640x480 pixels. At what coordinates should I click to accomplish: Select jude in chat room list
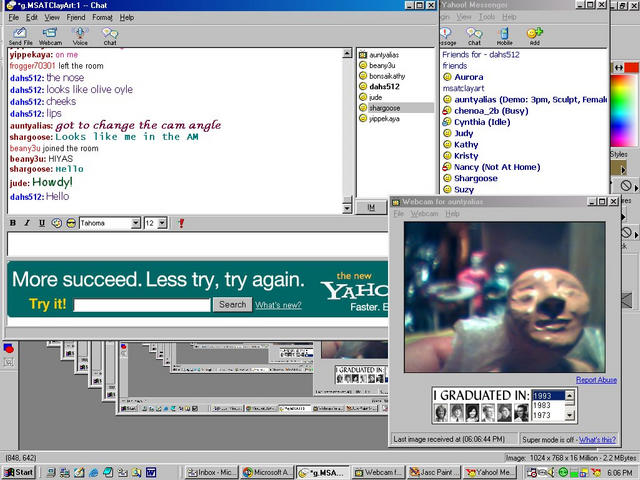point(376,97)
